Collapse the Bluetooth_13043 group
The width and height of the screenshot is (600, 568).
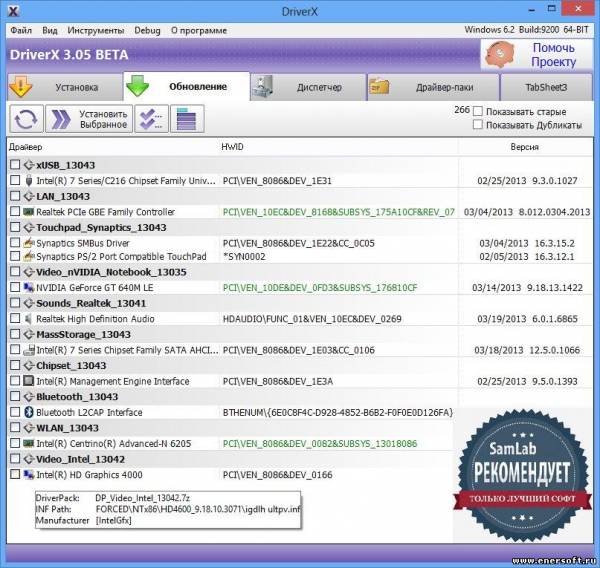coord(28,397)
